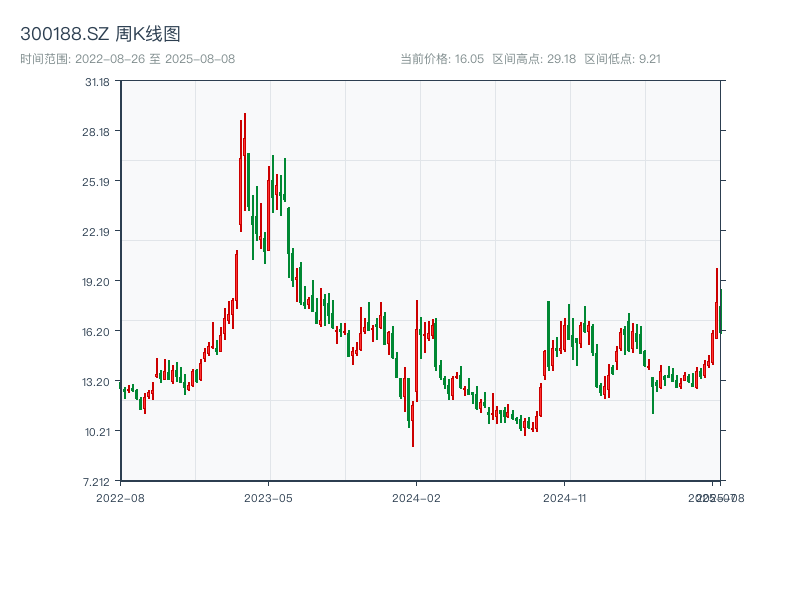
Task: Click the 区间高点 value 29.18
Action: pos(559,58)
